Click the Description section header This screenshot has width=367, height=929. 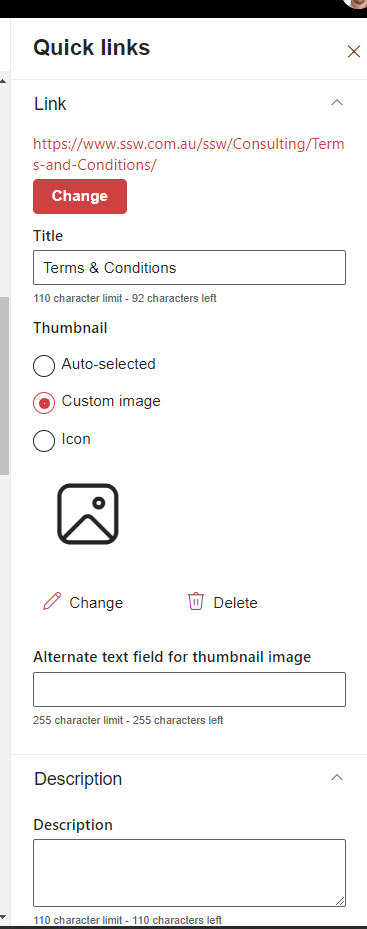pos(78,779)
